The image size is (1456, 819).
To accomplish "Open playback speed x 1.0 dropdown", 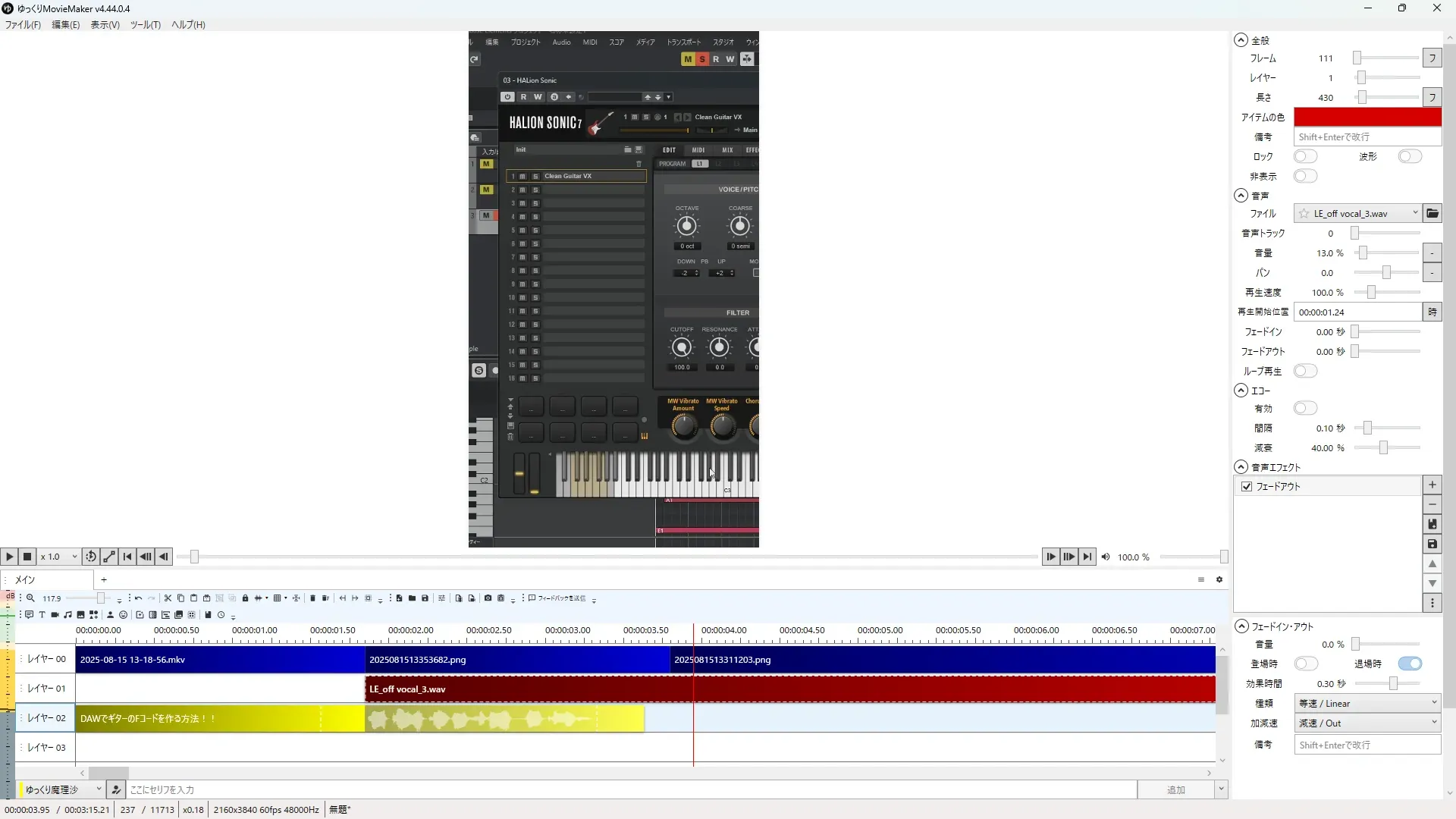I will click(59, 557).
